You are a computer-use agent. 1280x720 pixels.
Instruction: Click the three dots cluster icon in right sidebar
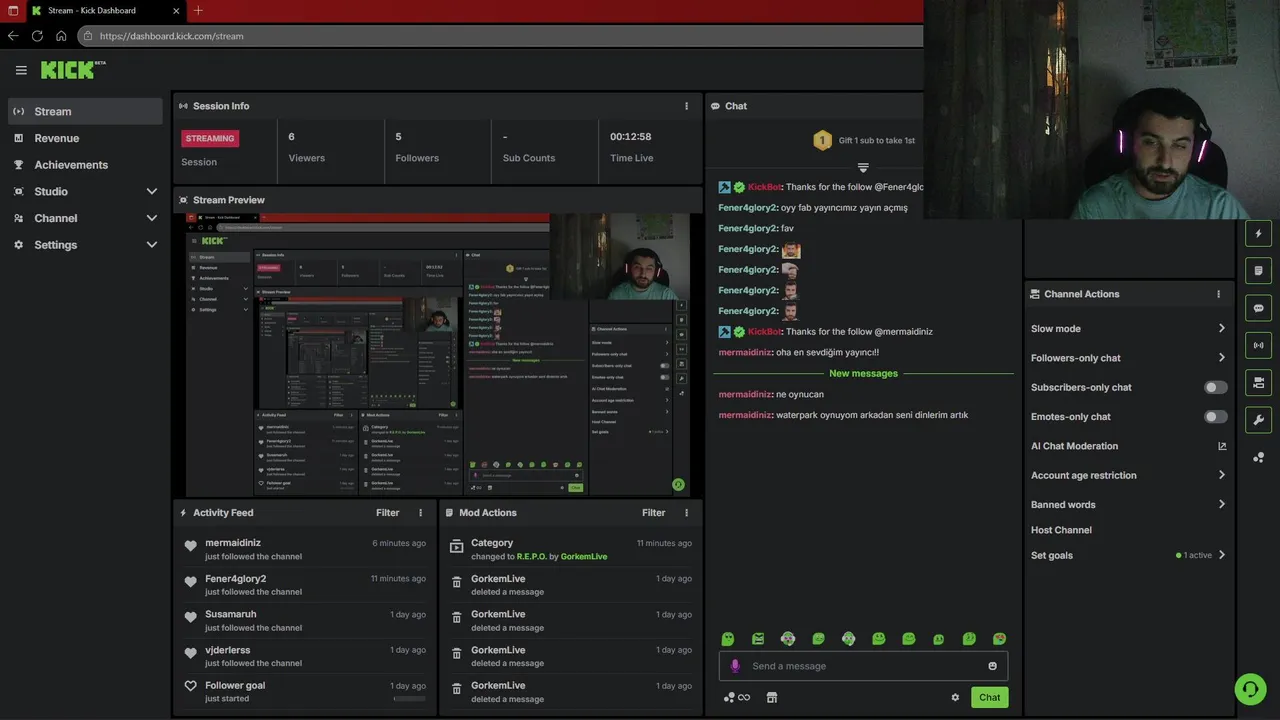(x=1258, y=457)
